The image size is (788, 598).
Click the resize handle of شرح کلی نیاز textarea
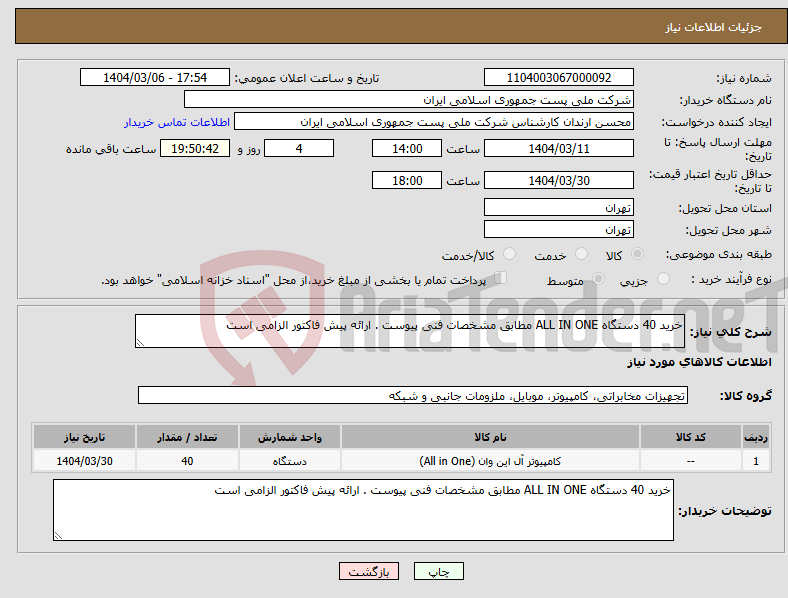click(140, 343)
